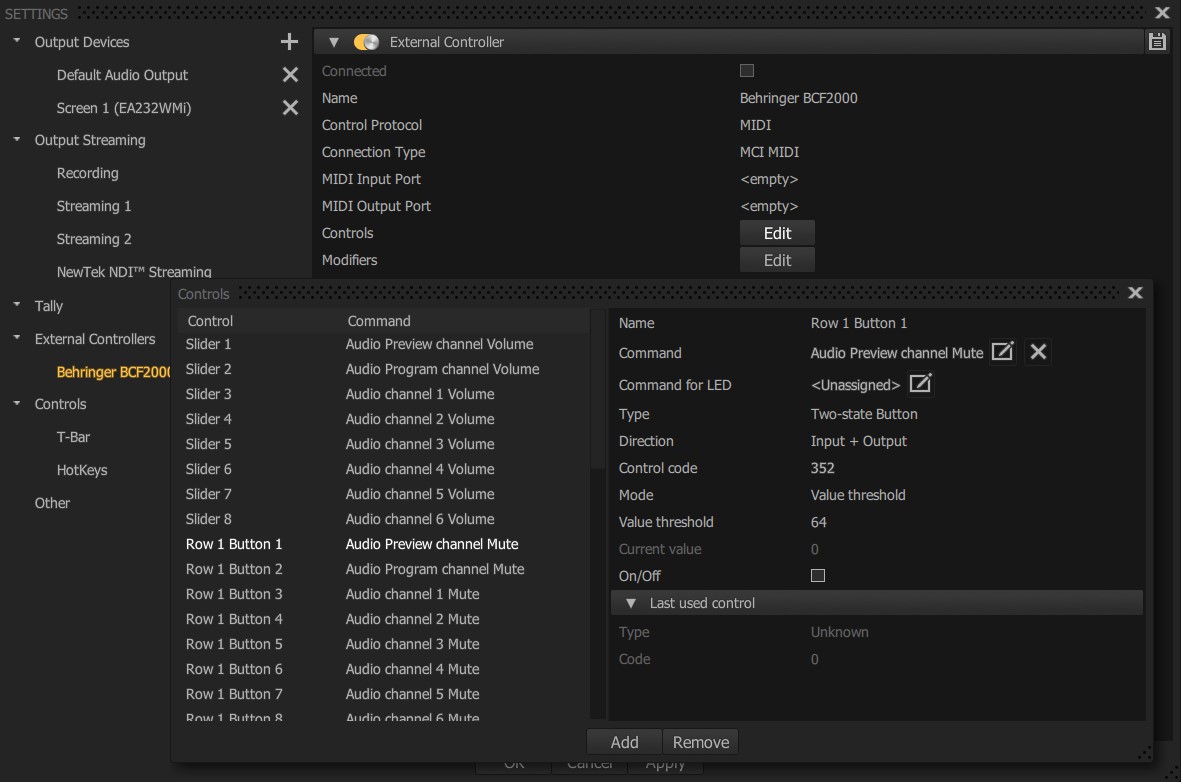The image size is (1181, 782).
Task: Change the Connection Type MCI MIDI
Action: coord(769,152)
